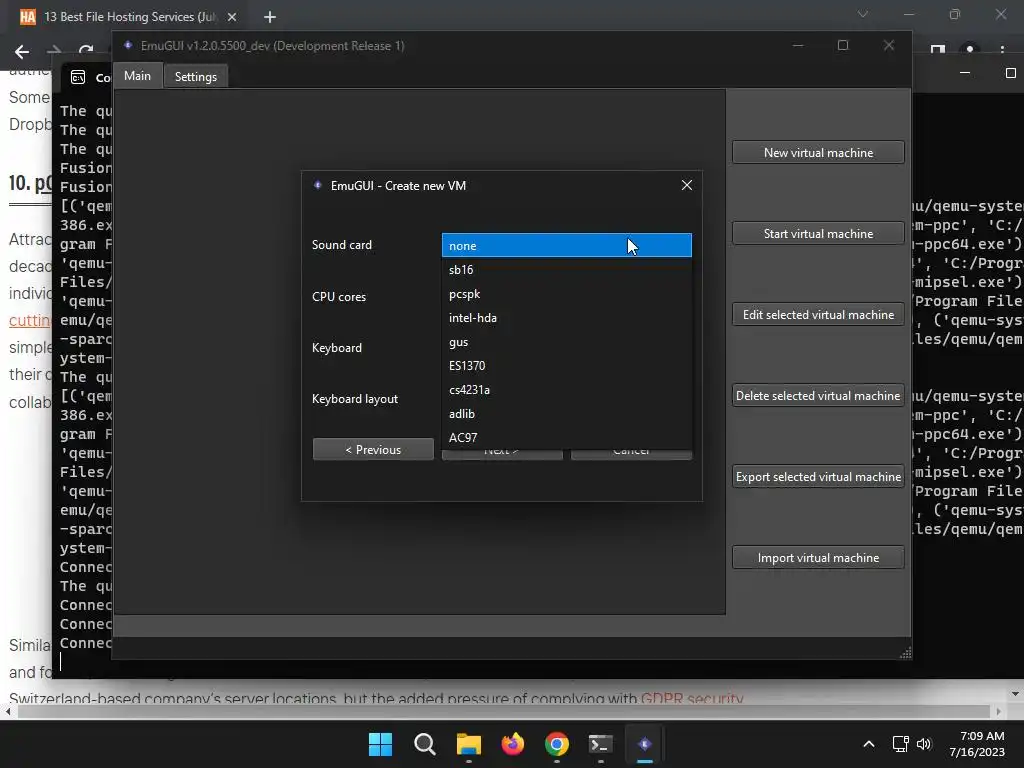The width and height of the screenshot is (1024, 768).
Task: Launch Firefox from the taskbar
Action: [x=513, y=744]
